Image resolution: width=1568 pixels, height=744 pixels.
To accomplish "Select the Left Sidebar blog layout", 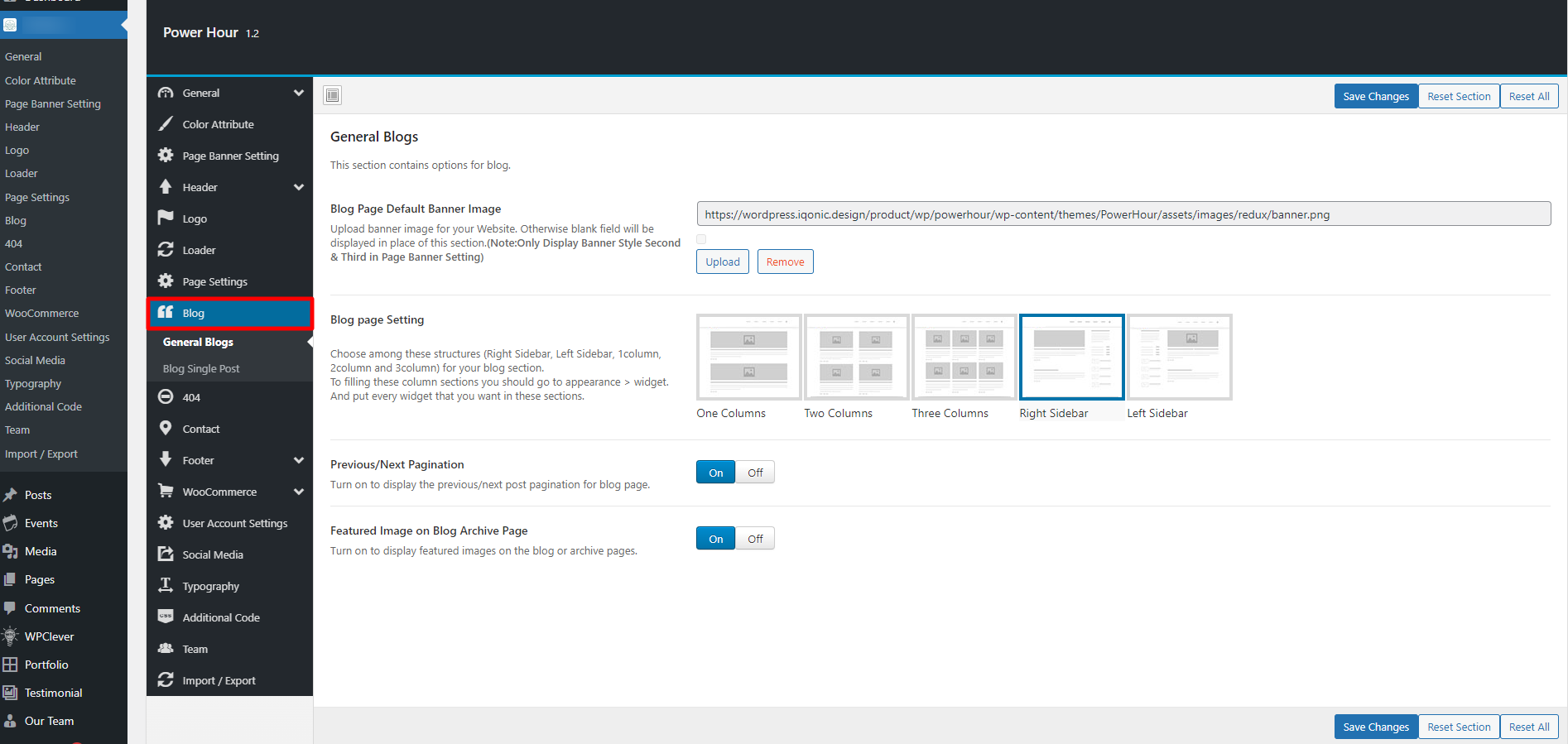I will click(x=1179, y=357).
